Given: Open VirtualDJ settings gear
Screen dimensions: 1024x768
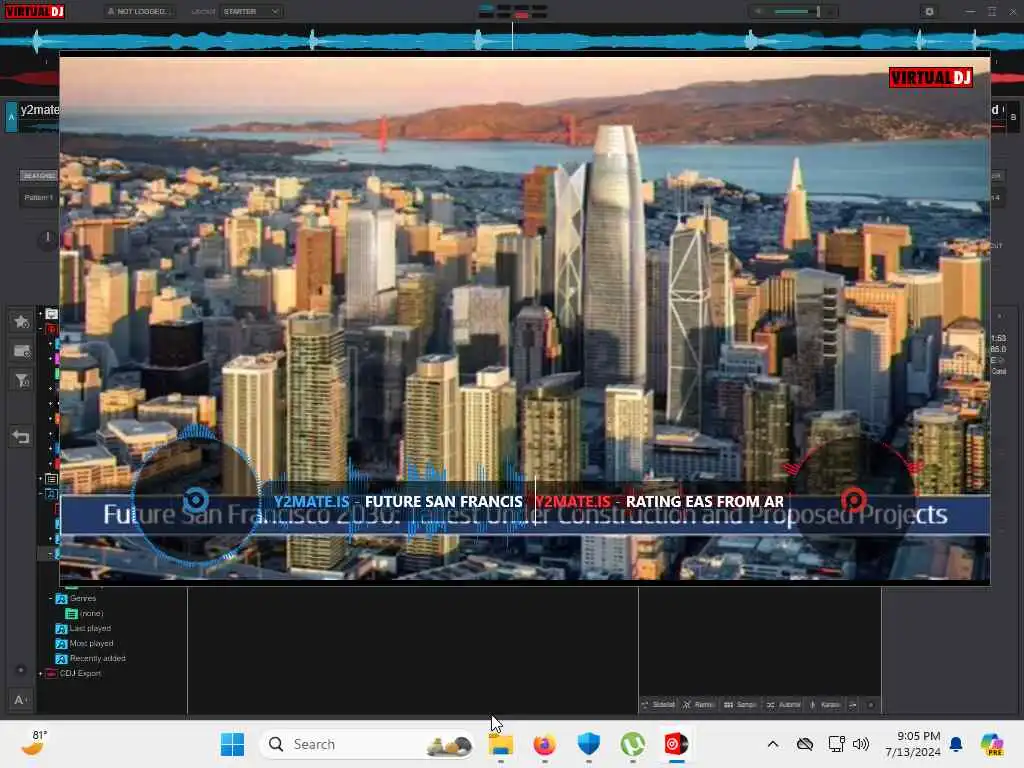Looking at the screenshot, I should pyautogui.click(x=929, y=11).
